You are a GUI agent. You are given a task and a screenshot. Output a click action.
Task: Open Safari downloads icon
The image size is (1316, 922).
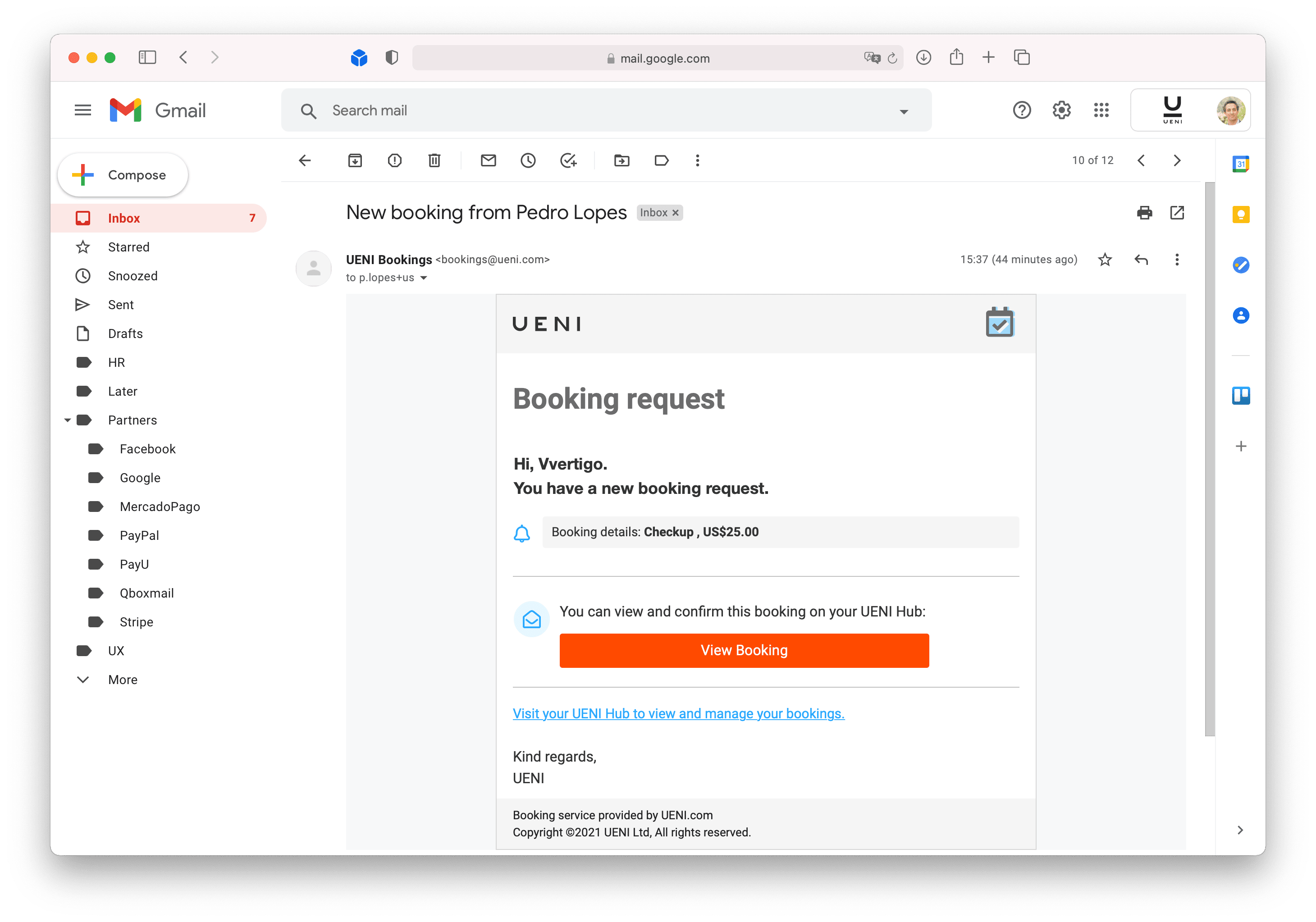pyautogui.click(x=923, y=57)
